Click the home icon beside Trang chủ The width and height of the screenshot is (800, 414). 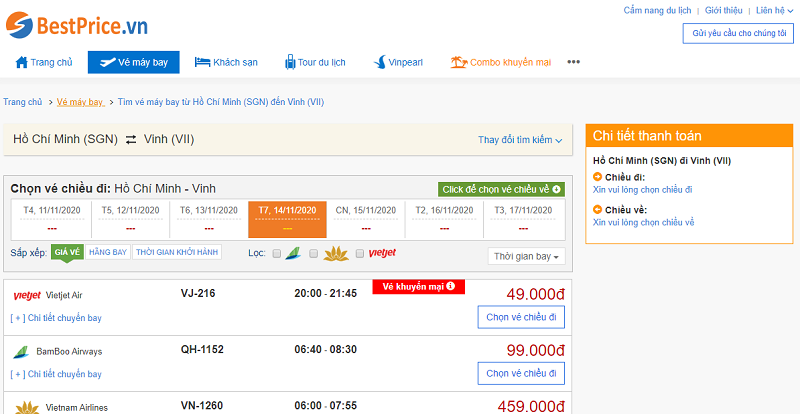[21, 62]
